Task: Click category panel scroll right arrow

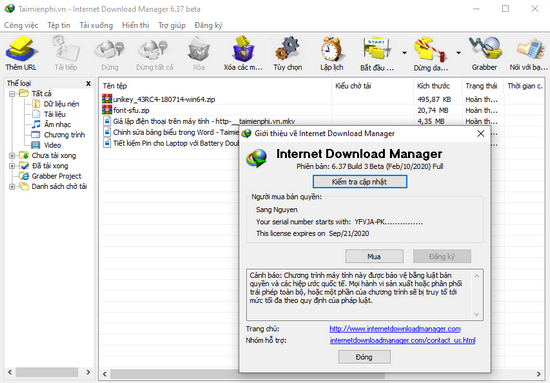Action: click(x=88, y=372)
